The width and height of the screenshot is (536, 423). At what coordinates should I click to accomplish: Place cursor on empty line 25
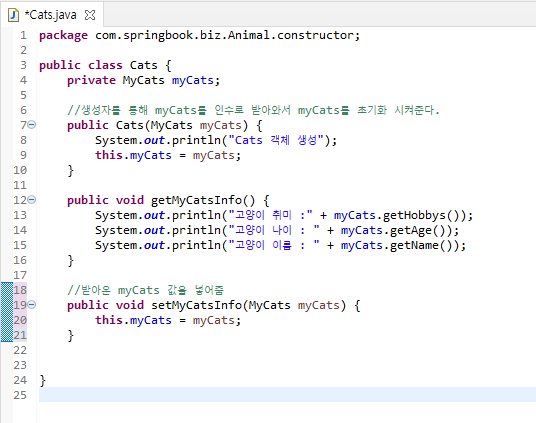[287, 395]
